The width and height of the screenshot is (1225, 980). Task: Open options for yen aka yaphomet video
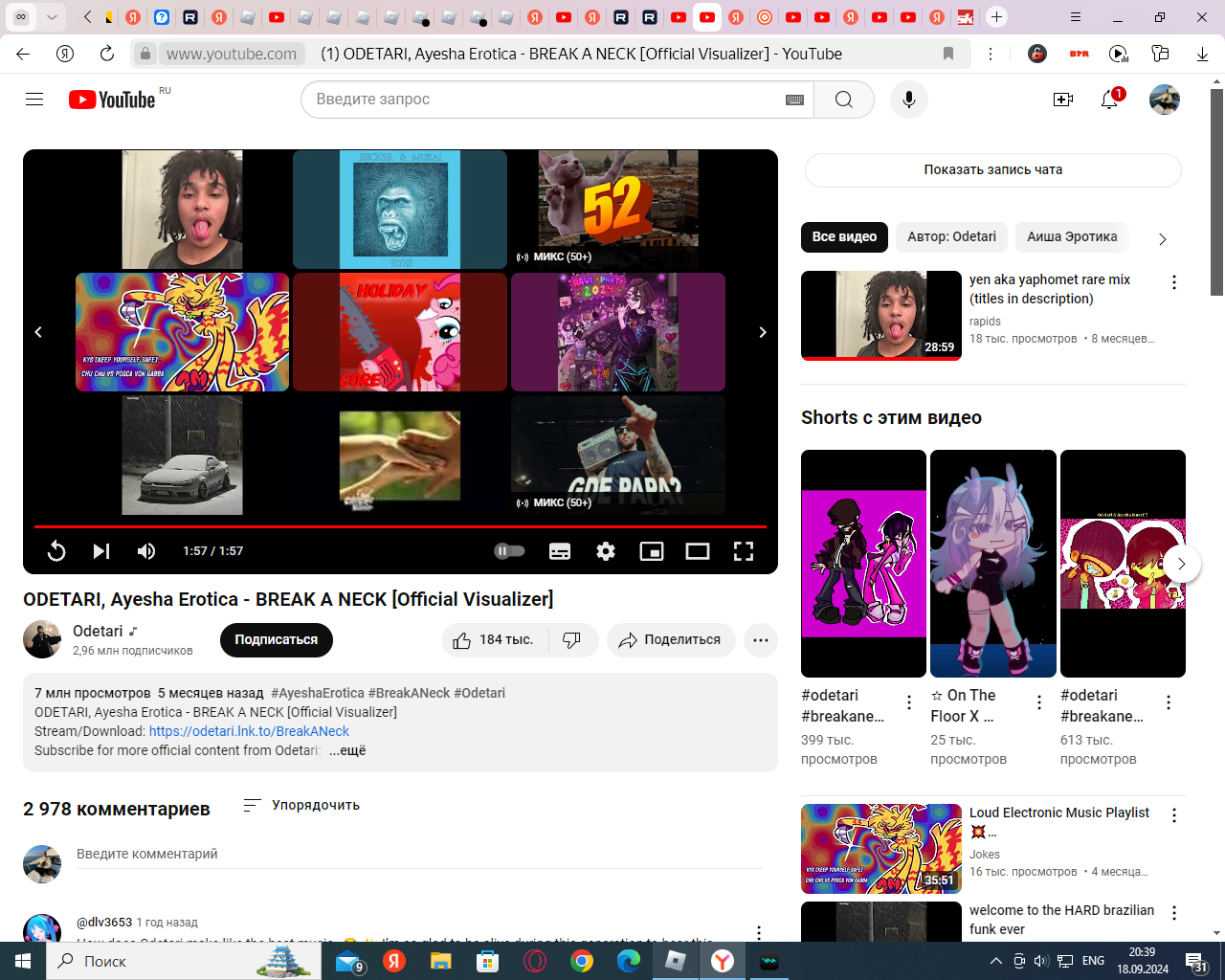[x=1174, y=282]
